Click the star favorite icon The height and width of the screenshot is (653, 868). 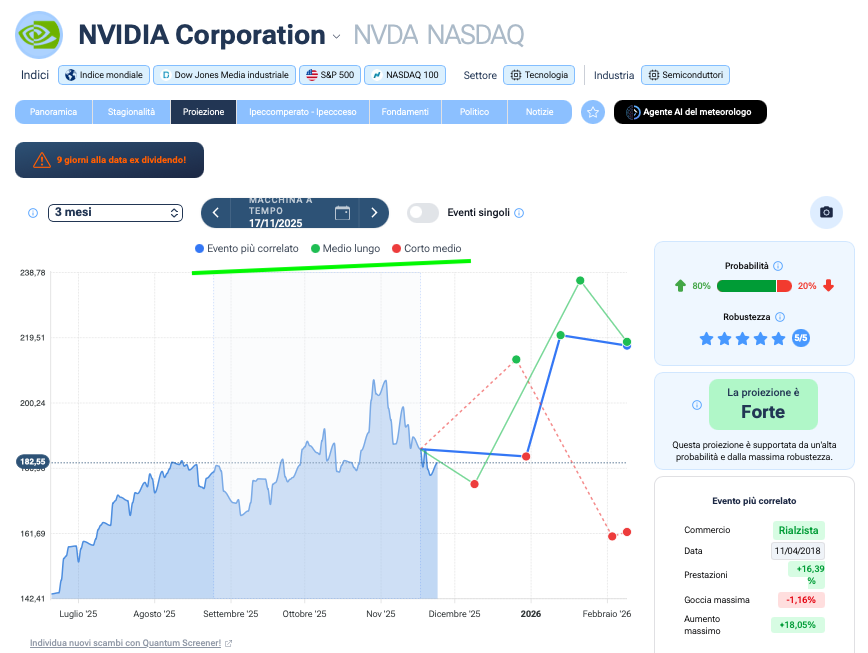(x=593, y=112)
